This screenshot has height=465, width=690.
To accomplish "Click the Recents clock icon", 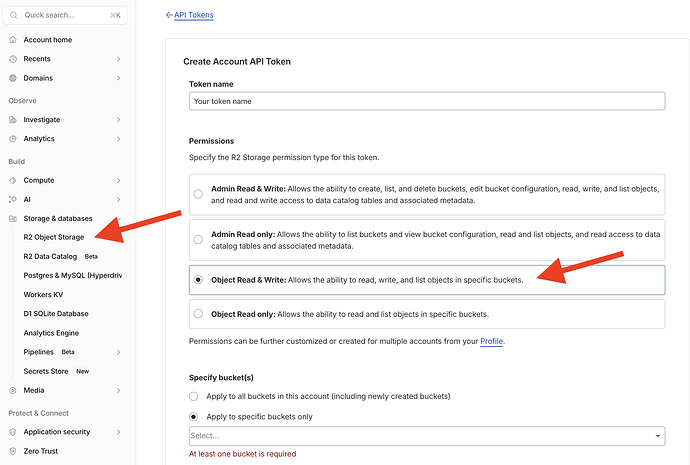I will (13, 59).
